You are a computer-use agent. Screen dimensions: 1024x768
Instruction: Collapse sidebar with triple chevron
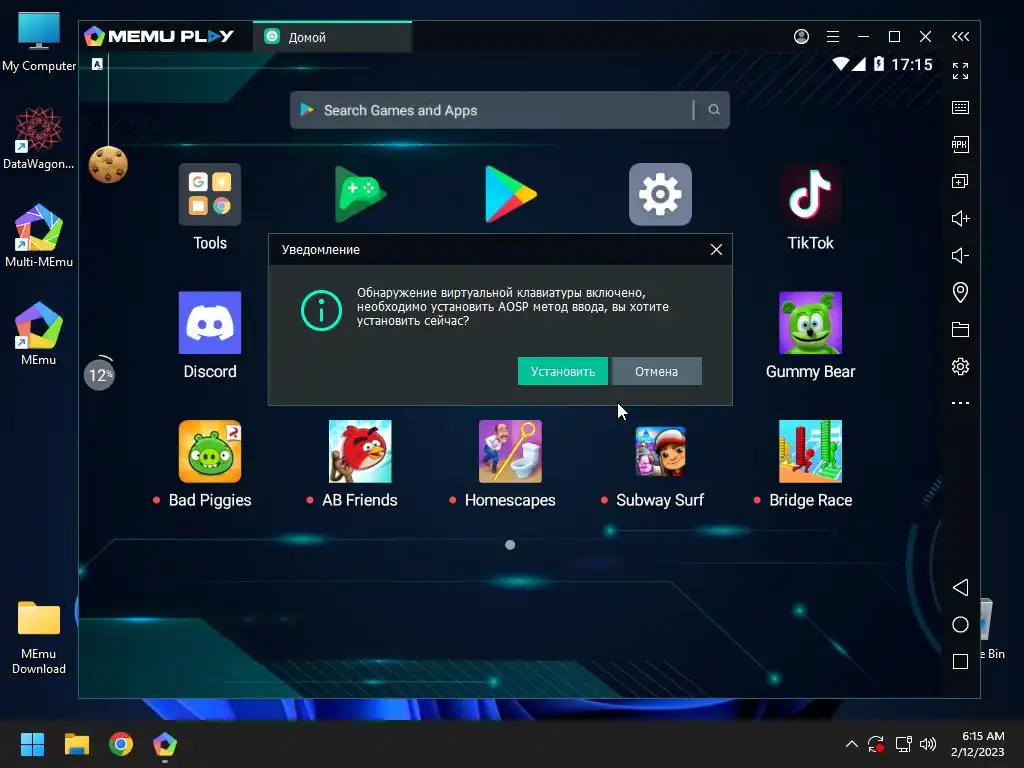point(960,37)
